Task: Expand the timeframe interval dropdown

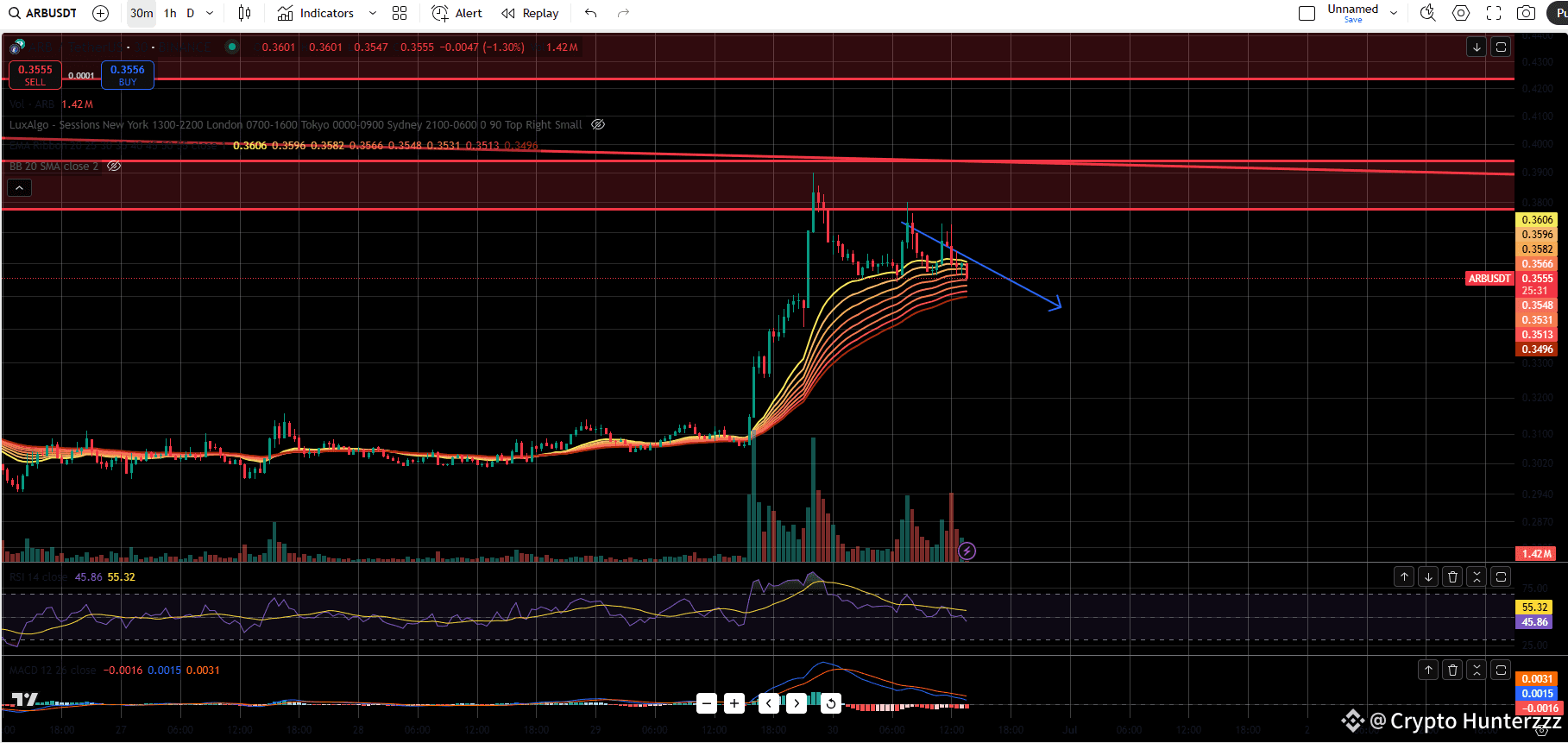Action: [210, 13]
